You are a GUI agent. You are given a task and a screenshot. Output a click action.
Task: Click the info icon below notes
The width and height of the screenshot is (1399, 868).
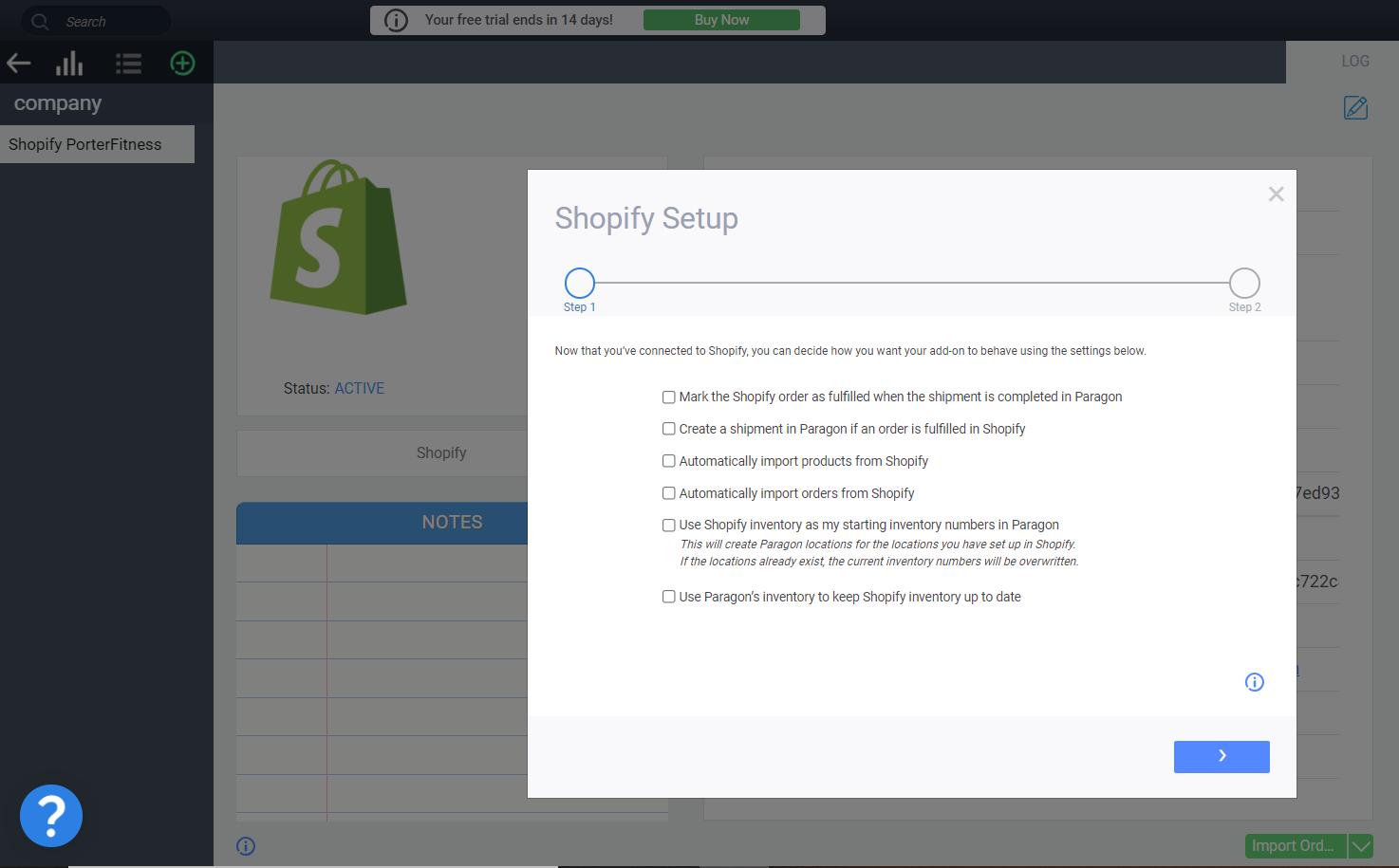click(246, 846)
